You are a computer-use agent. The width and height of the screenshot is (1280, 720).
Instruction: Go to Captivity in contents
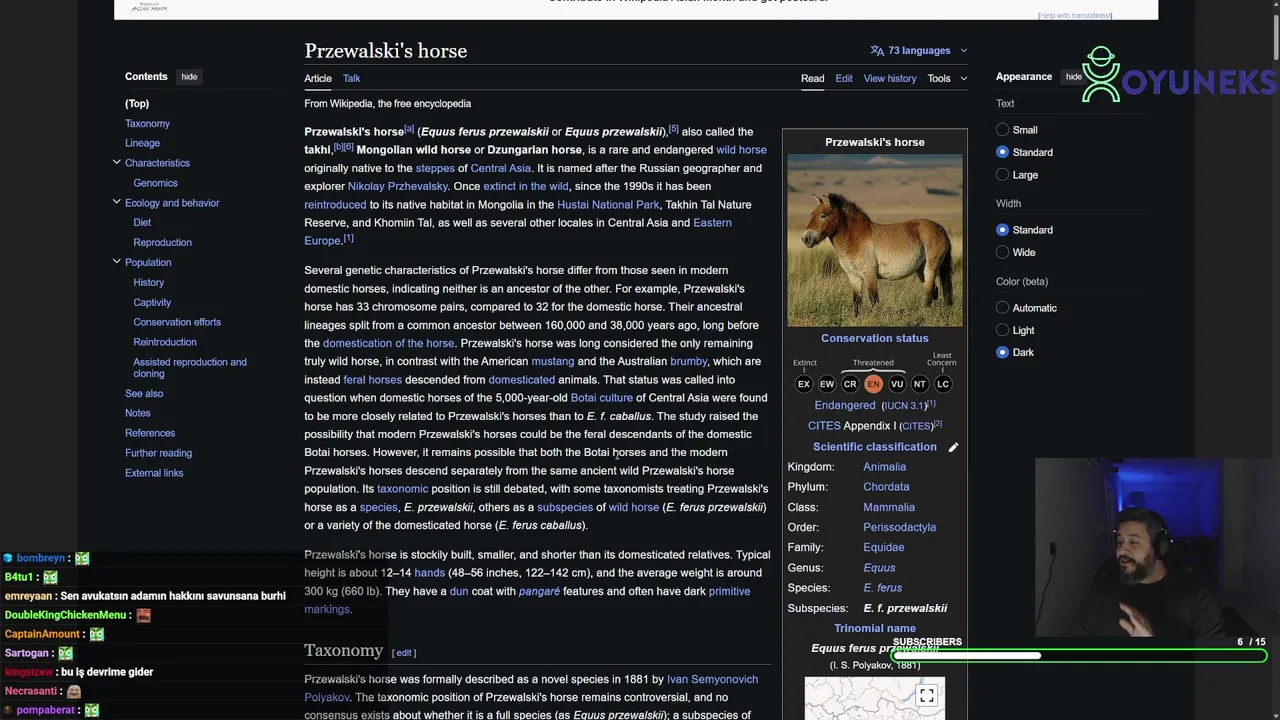[152, 302]
